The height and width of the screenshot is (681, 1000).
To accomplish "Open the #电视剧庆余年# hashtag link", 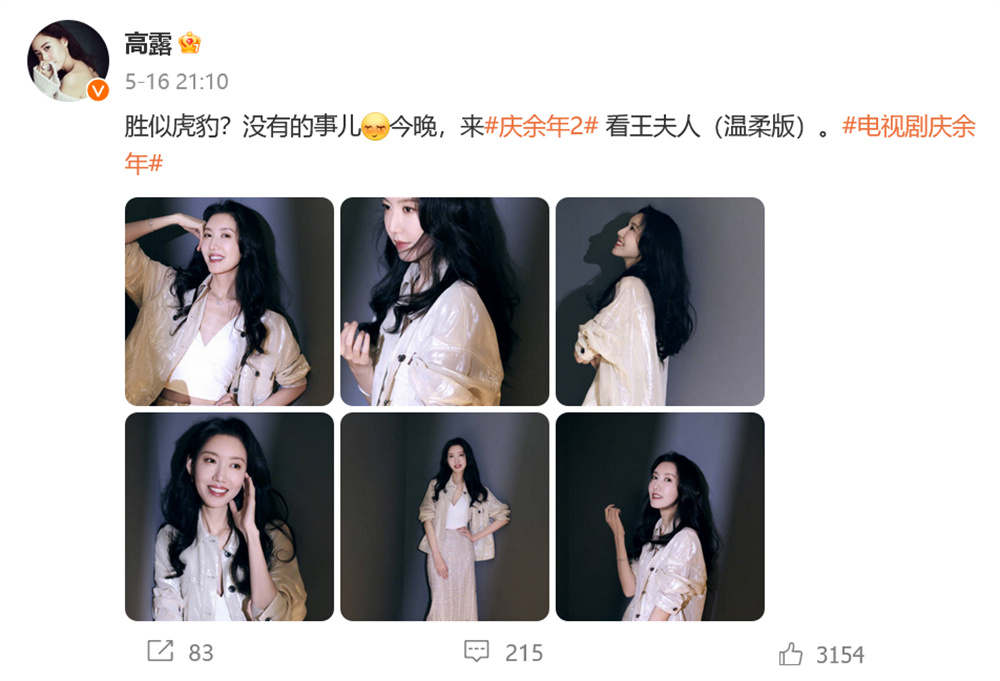I will pyautogui.click(x=550, y=145).
